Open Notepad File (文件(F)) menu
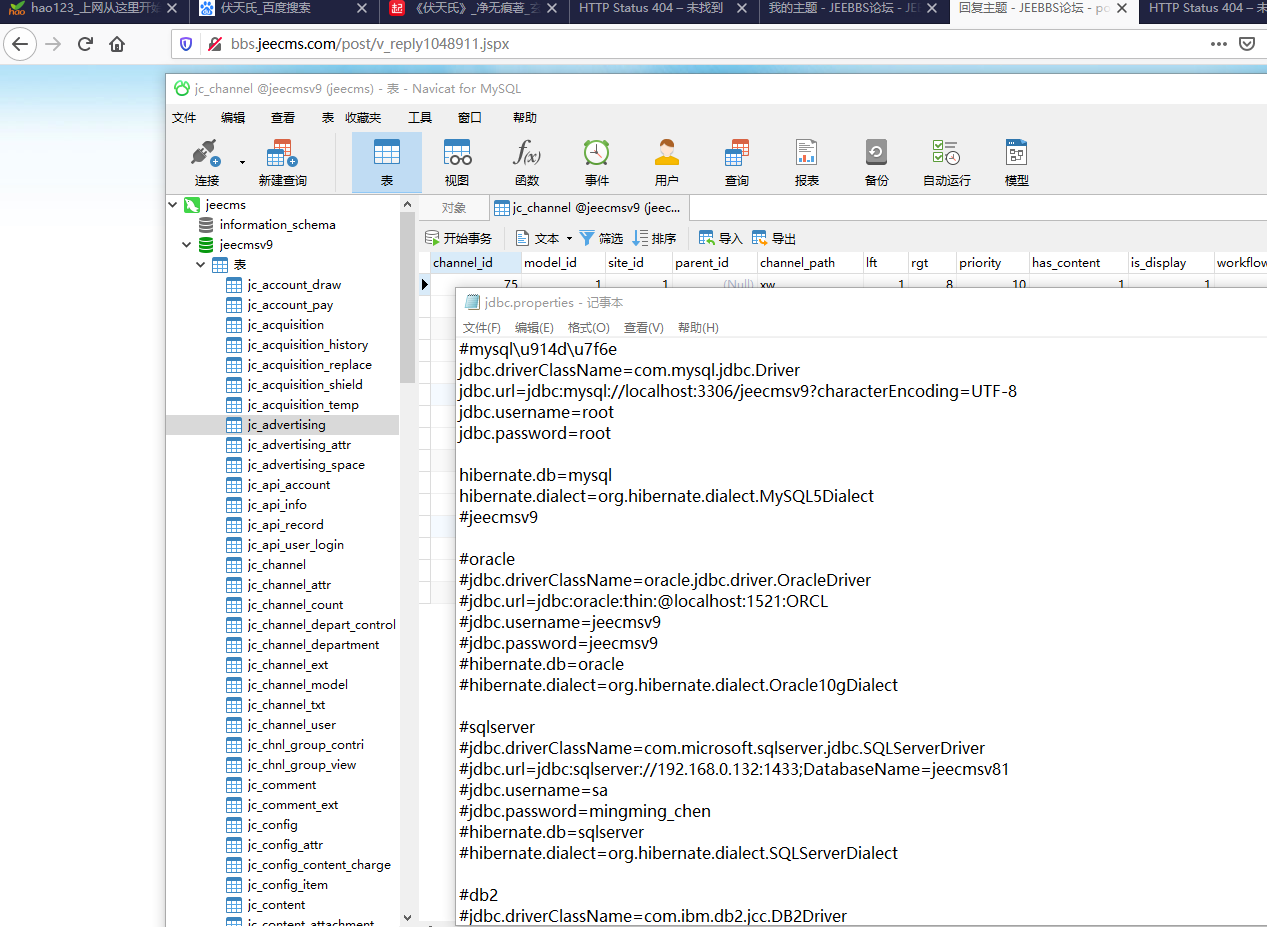Viewport: 1267px width, 927px height. click(x=481, y=328)
